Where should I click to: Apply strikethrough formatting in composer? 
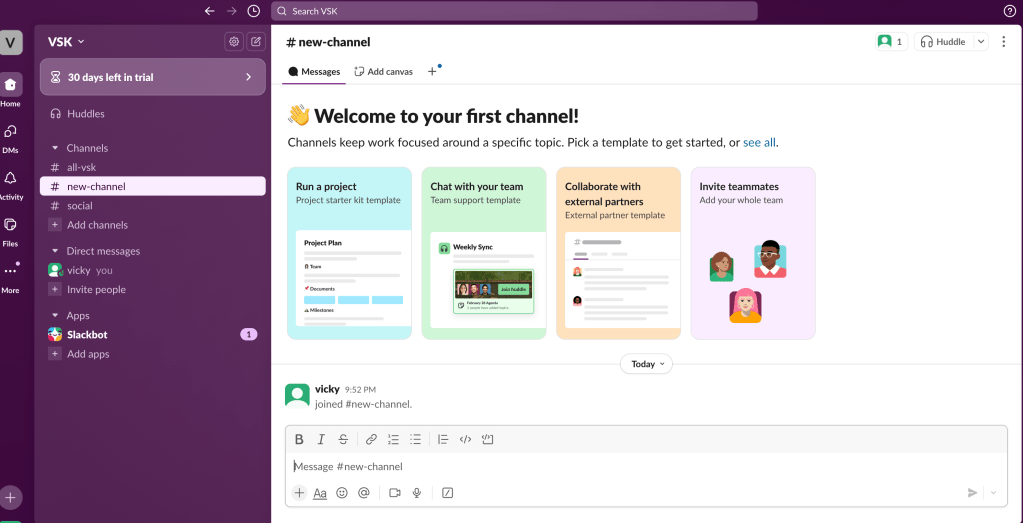pos(343,439)
